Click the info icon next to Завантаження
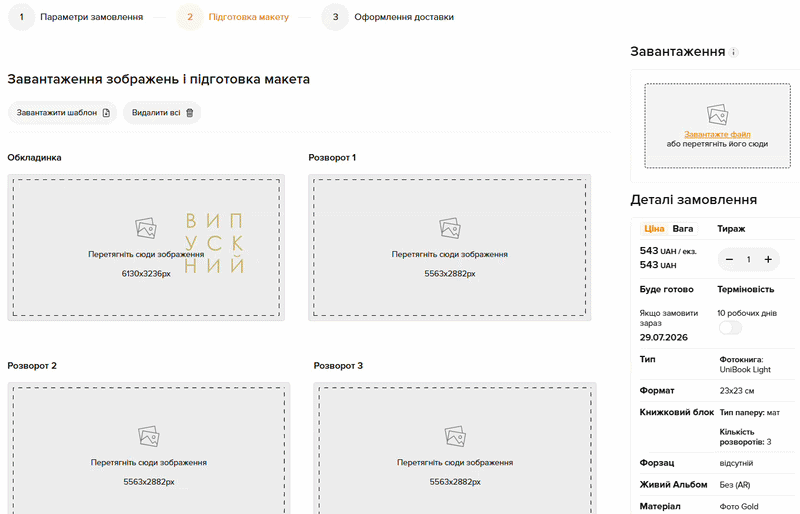 coord(734,52)
